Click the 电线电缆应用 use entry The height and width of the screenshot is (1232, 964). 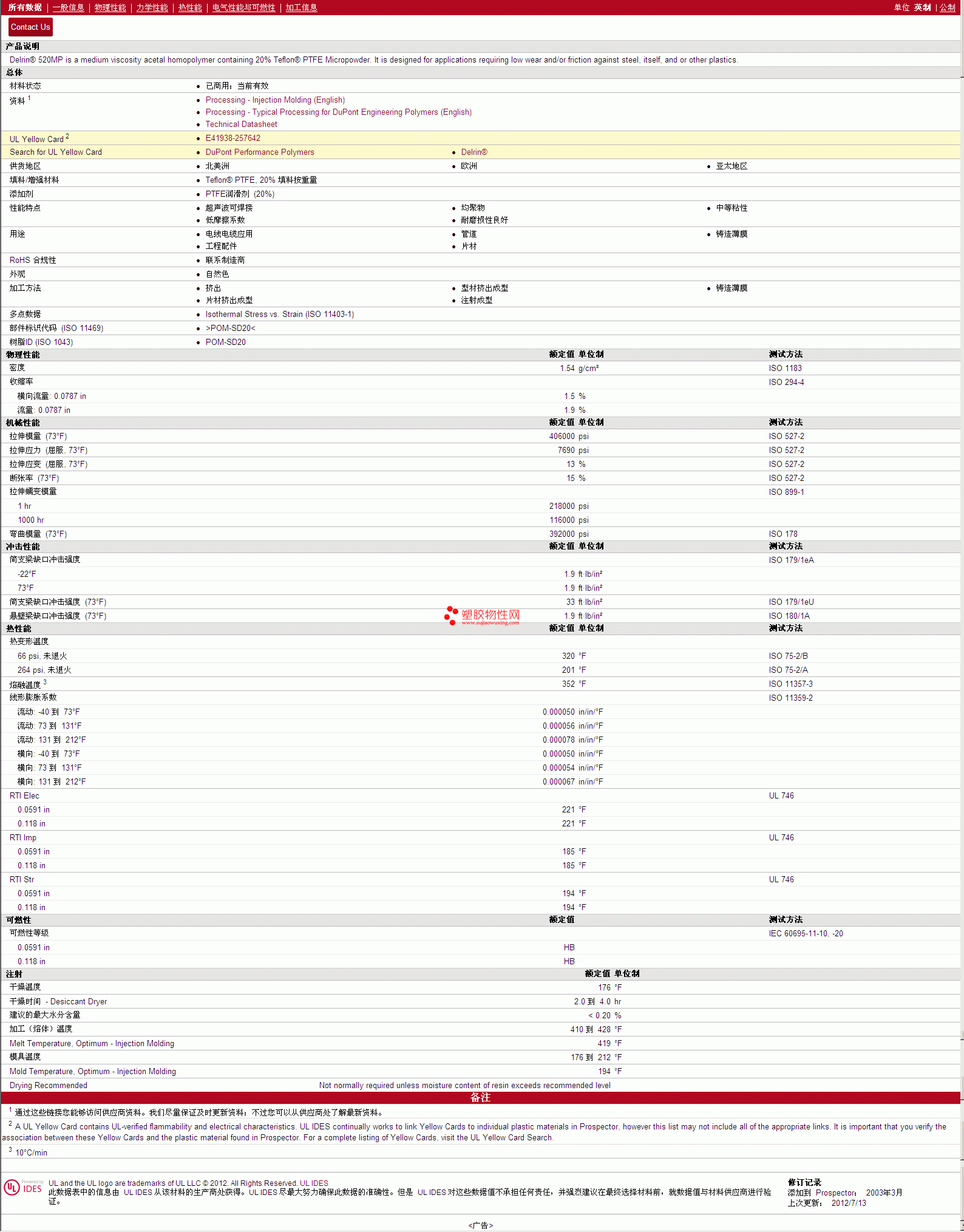pyautogui.click(x=229, y=234)
